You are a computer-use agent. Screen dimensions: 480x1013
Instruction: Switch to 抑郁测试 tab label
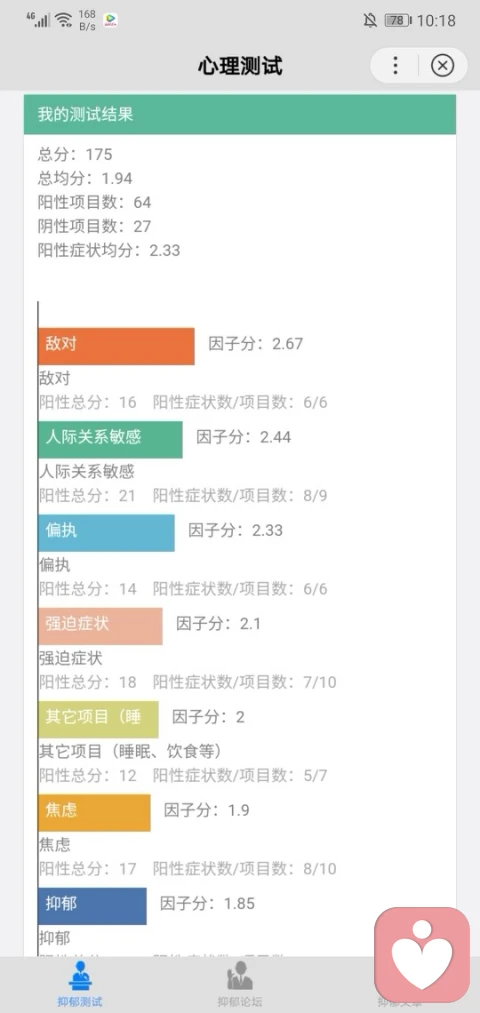pyautogui.click(x=80, y=1002)
